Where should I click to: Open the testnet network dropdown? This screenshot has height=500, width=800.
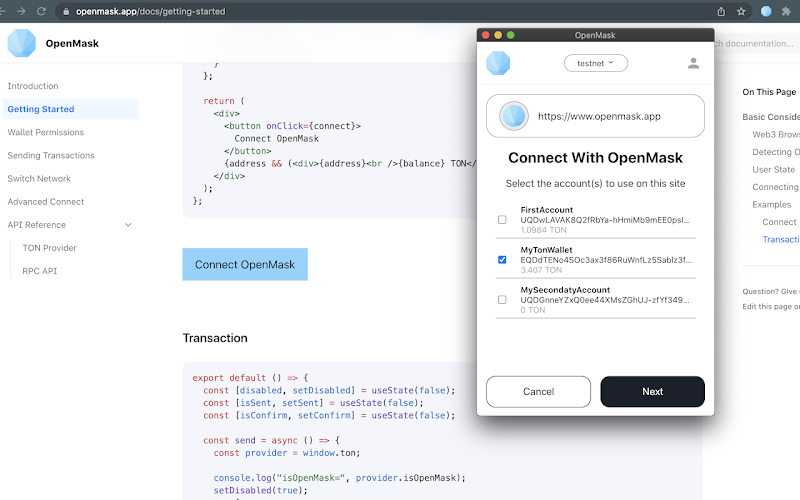click(x=595, y=63)
